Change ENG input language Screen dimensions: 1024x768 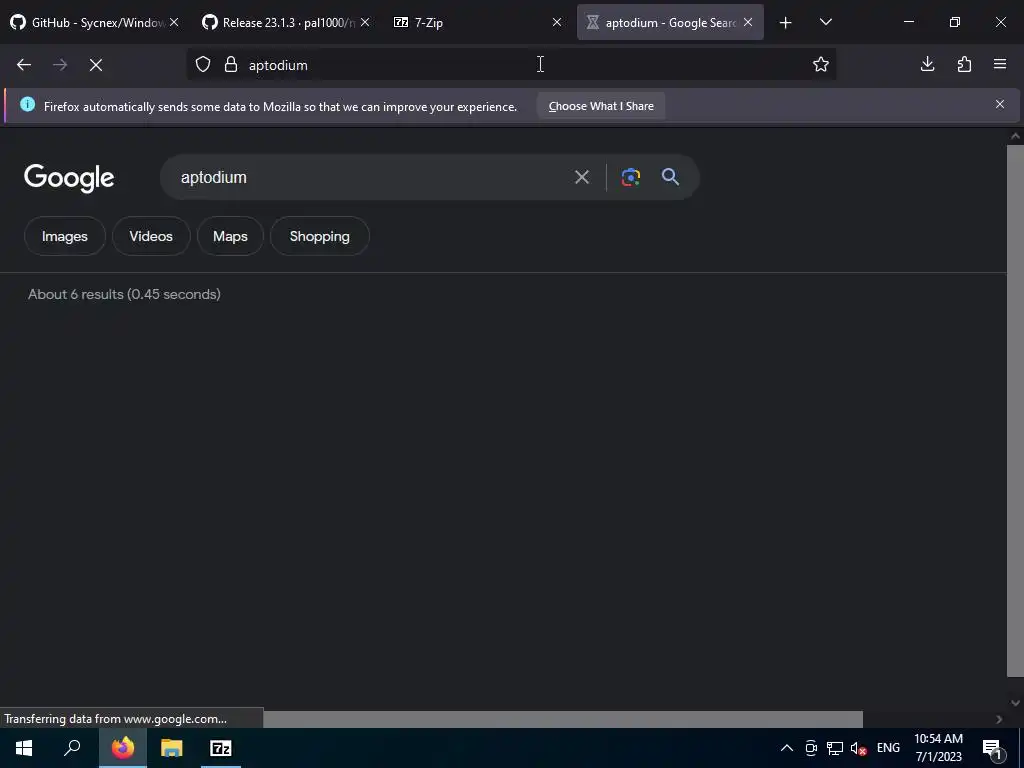[x=888, y=748]
